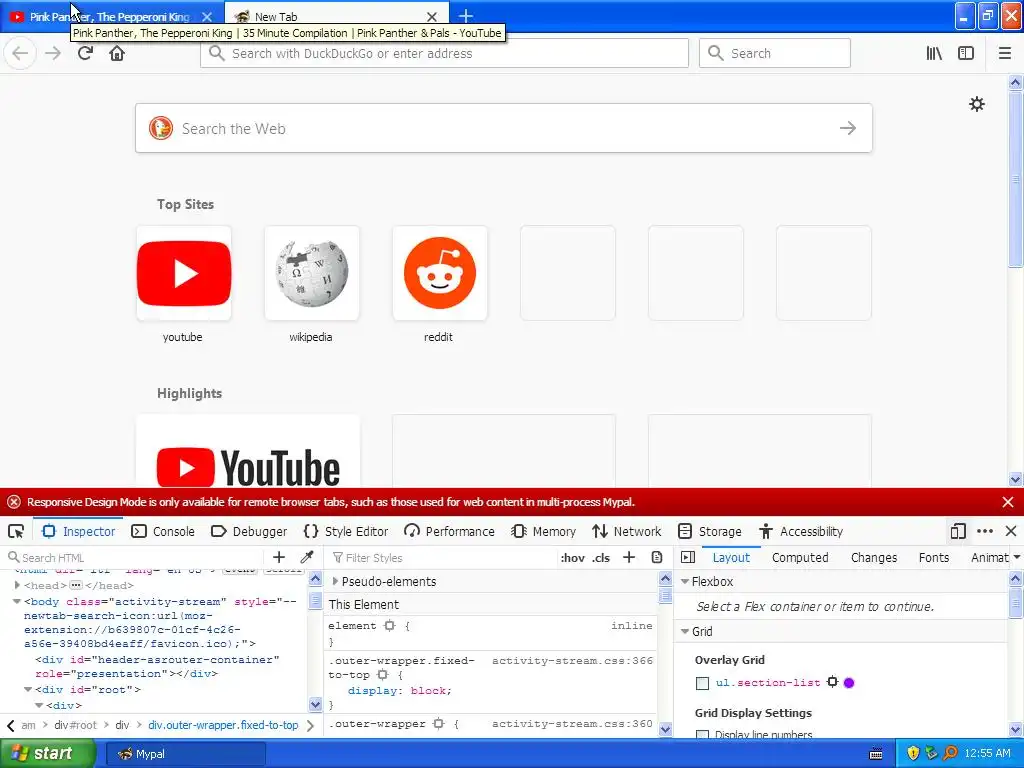Go back one page
The height and width of the screenshot is (768, 1024).
[x=20, y=53]
